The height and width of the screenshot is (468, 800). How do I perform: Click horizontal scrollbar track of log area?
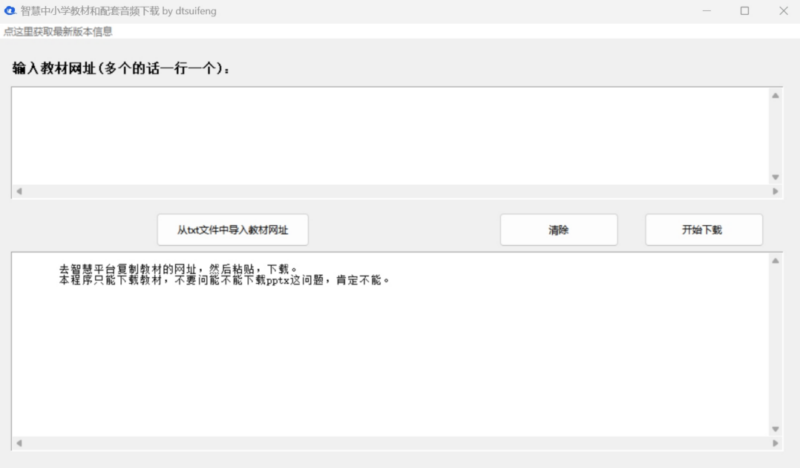click(x=390, y=442)
